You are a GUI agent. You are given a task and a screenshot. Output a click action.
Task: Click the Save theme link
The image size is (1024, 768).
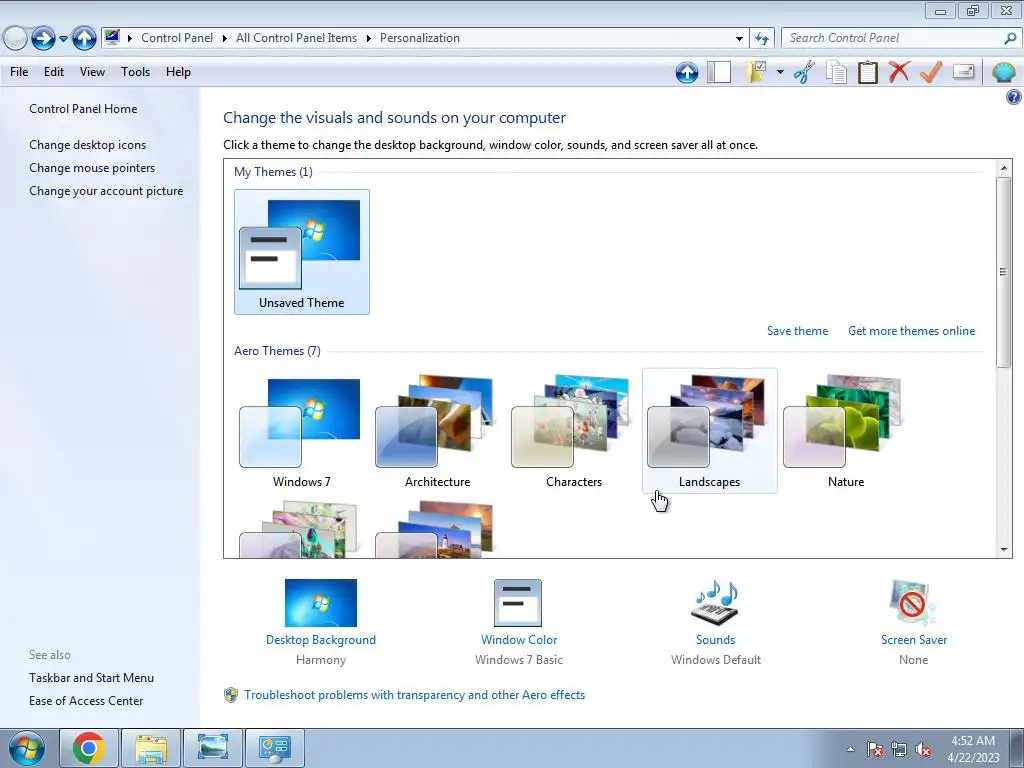[x=797, y=331]
